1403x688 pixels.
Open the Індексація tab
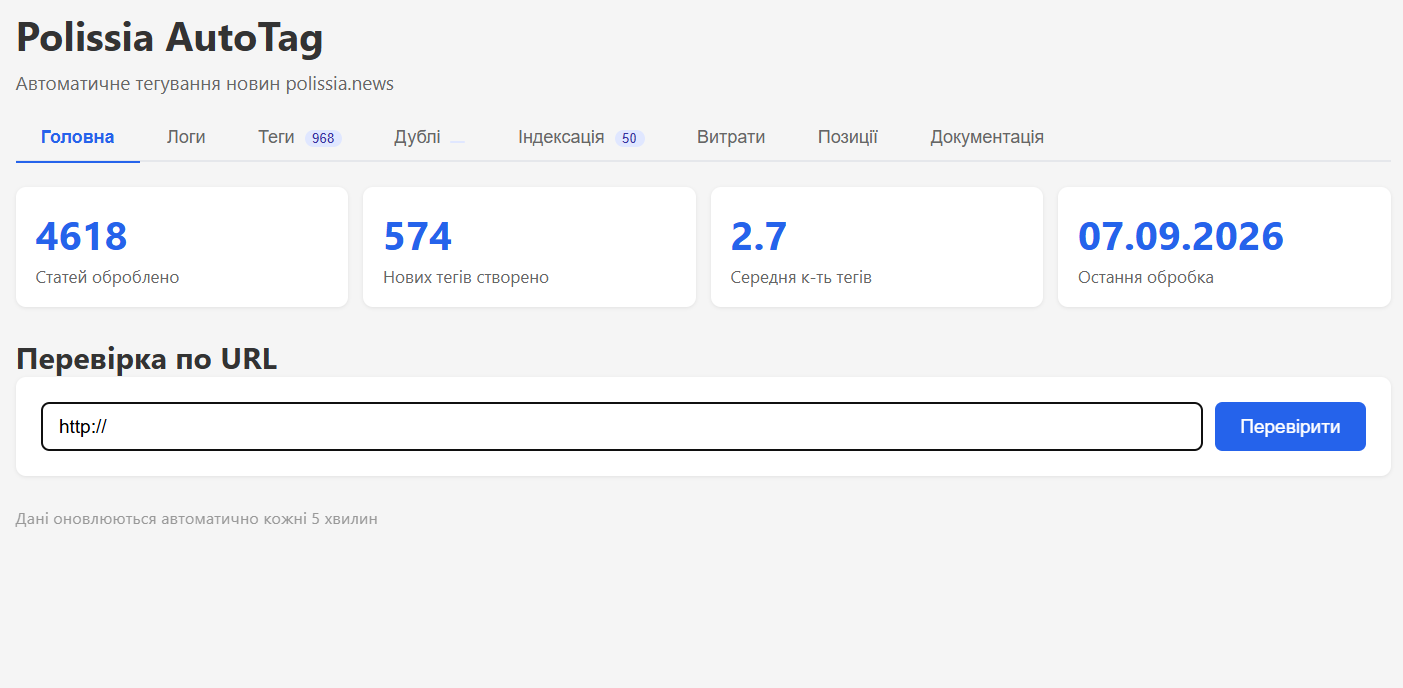pyautogui.click(x=581, y=137)
